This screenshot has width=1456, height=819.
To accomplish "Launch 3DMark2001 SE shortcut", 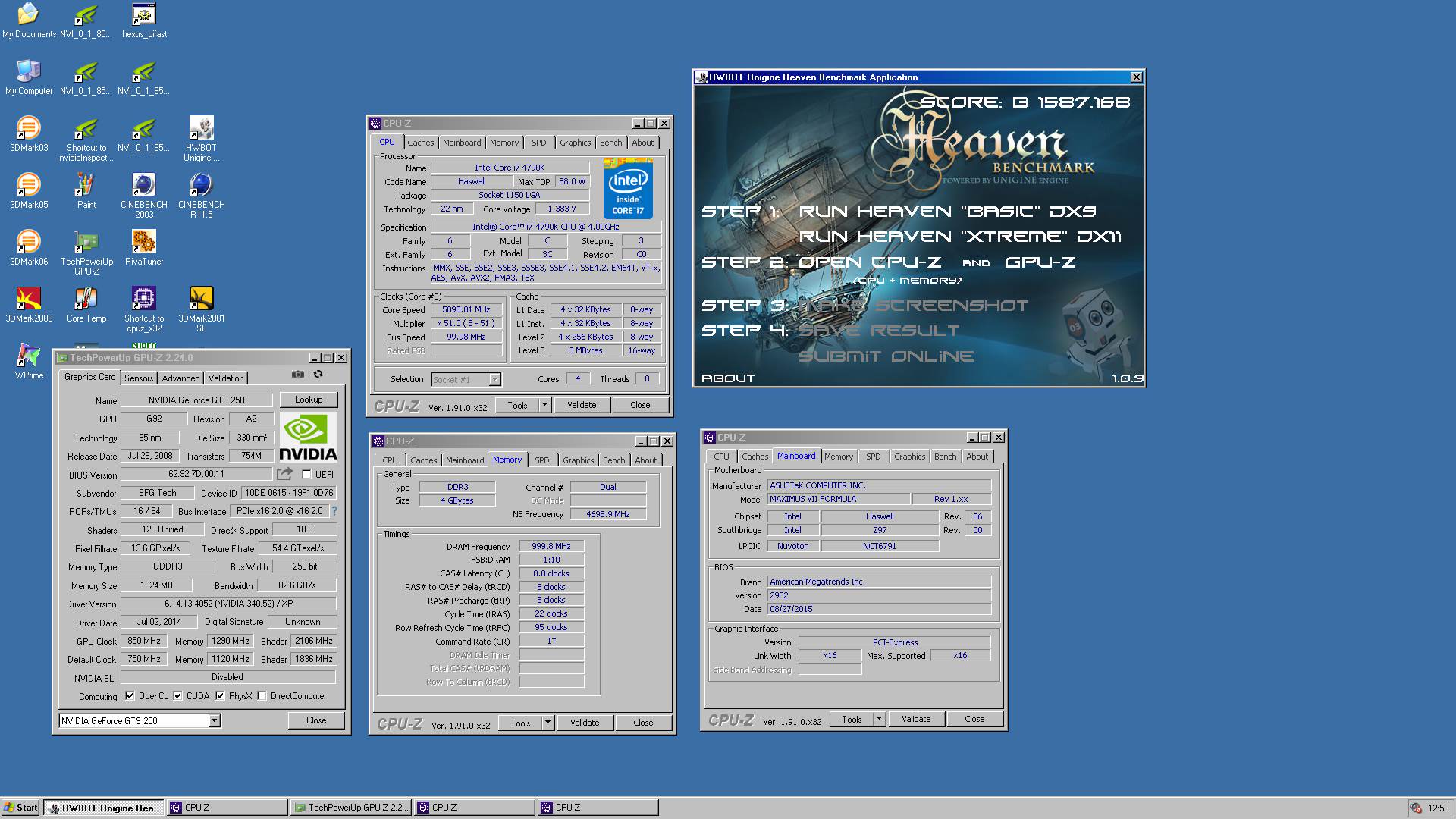I will click(x=201, y=309).
